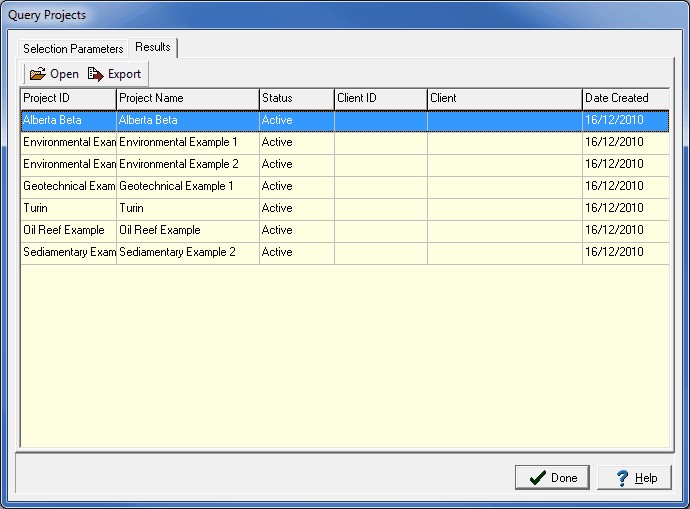
Task: Click the Export icon in toolbar
Action: coord(96,74)
